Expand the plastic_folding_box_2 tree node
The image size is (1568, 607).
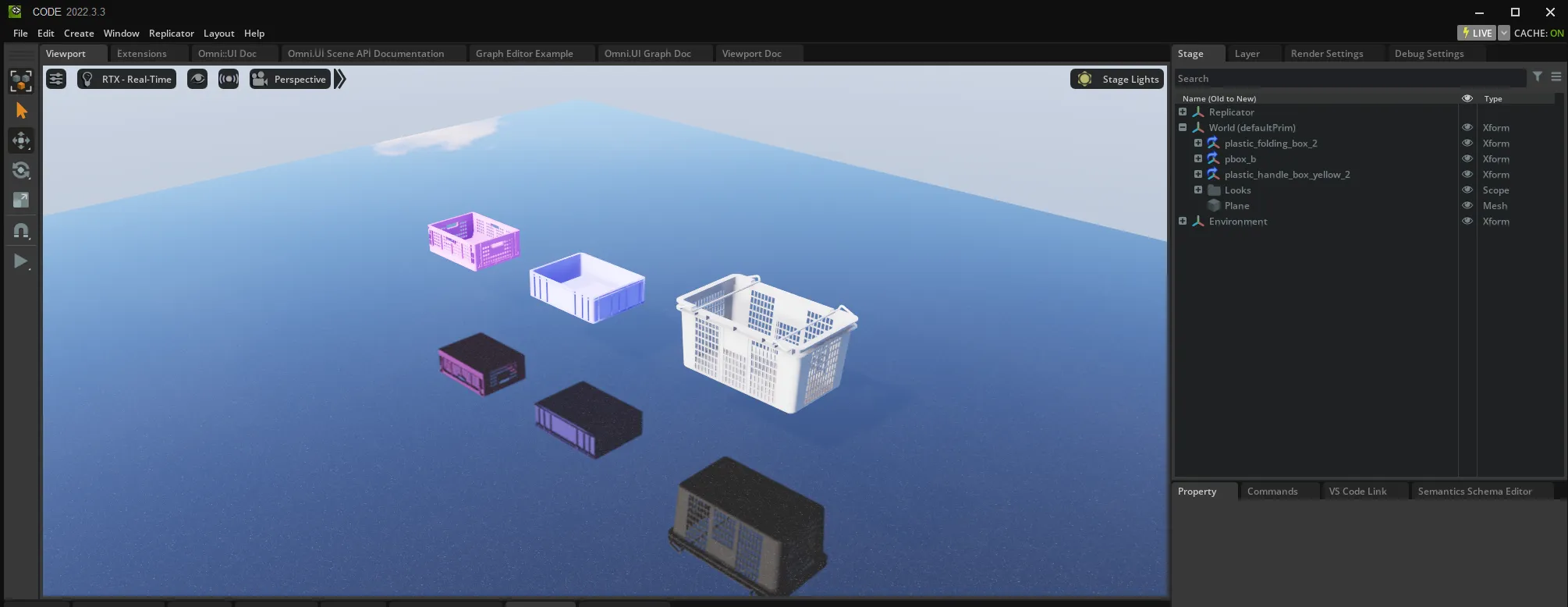(1198, 143)
